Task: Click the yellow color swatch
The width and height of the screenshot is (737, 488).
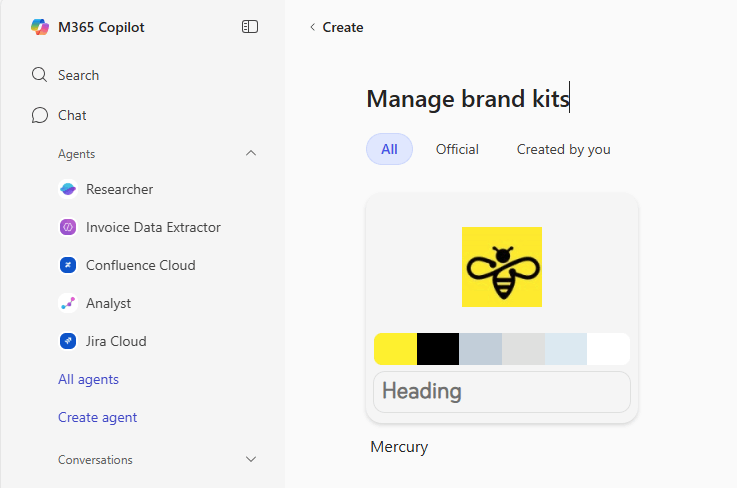Action: [x=395, y=349]
